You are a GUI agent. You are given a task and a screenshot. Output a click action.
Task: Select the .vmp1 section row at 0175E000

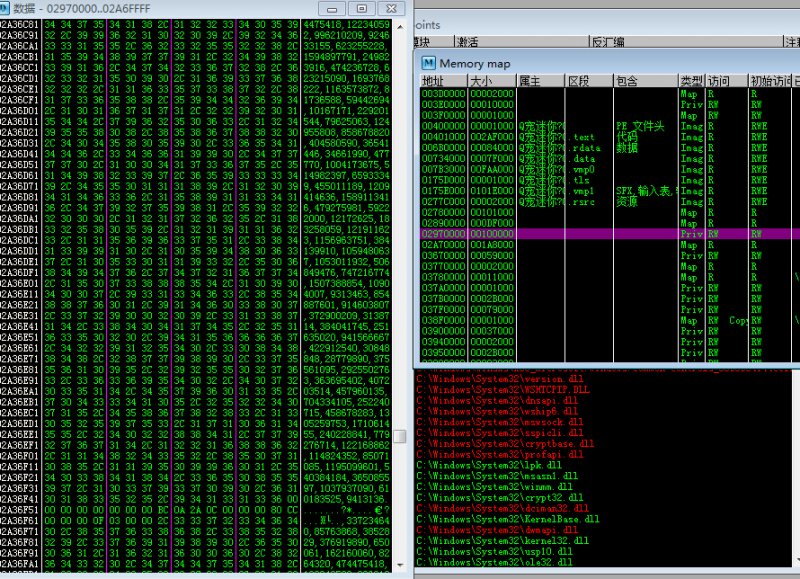610,191
